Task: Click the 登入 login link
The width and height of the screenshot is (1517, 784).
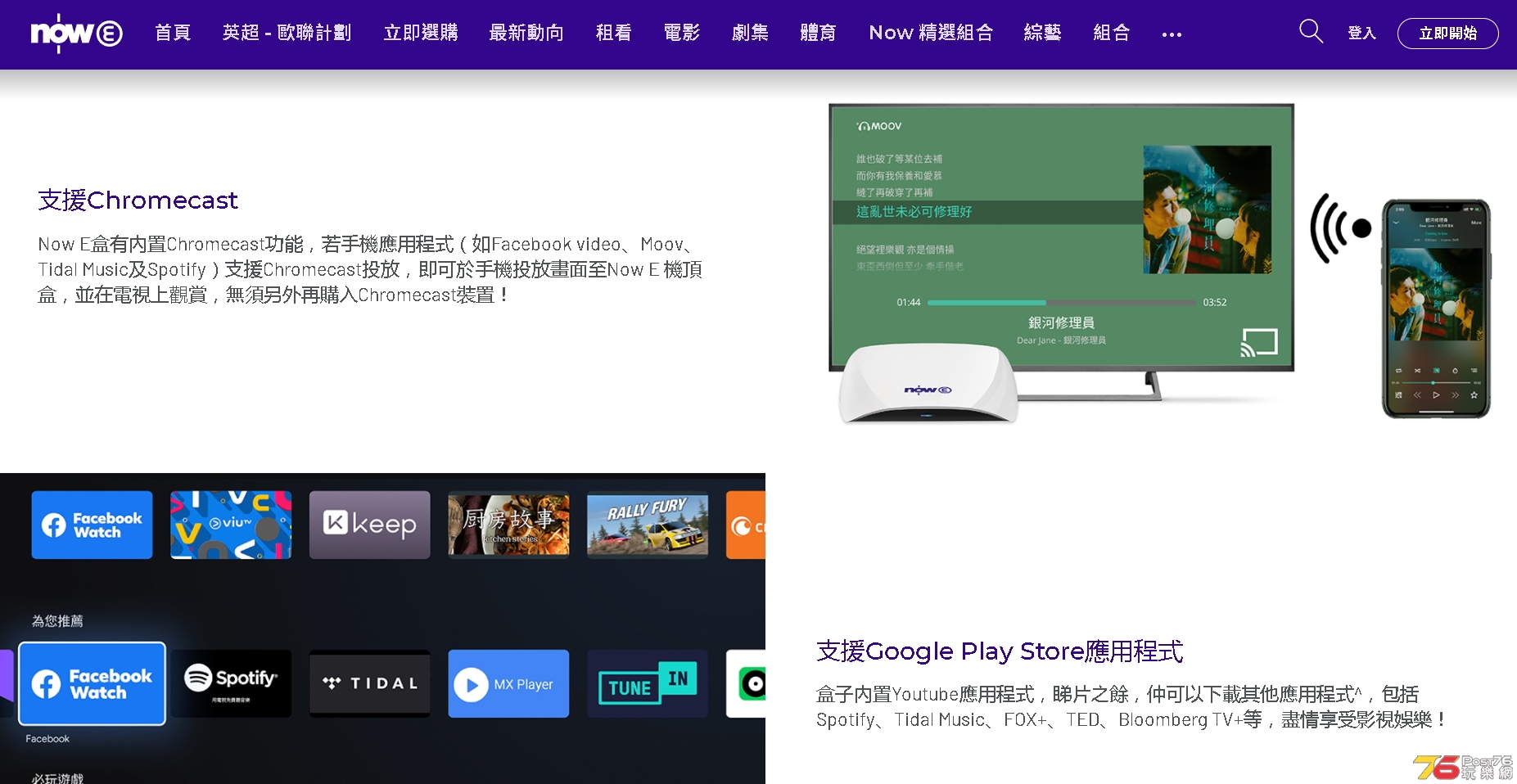Action: coord(1361,34)
